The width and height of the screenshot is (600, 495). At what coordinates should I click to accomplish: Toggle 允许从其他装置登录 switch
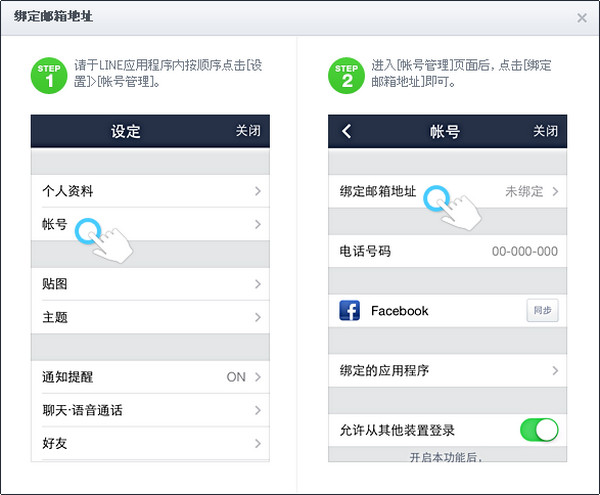coord(539,430)
